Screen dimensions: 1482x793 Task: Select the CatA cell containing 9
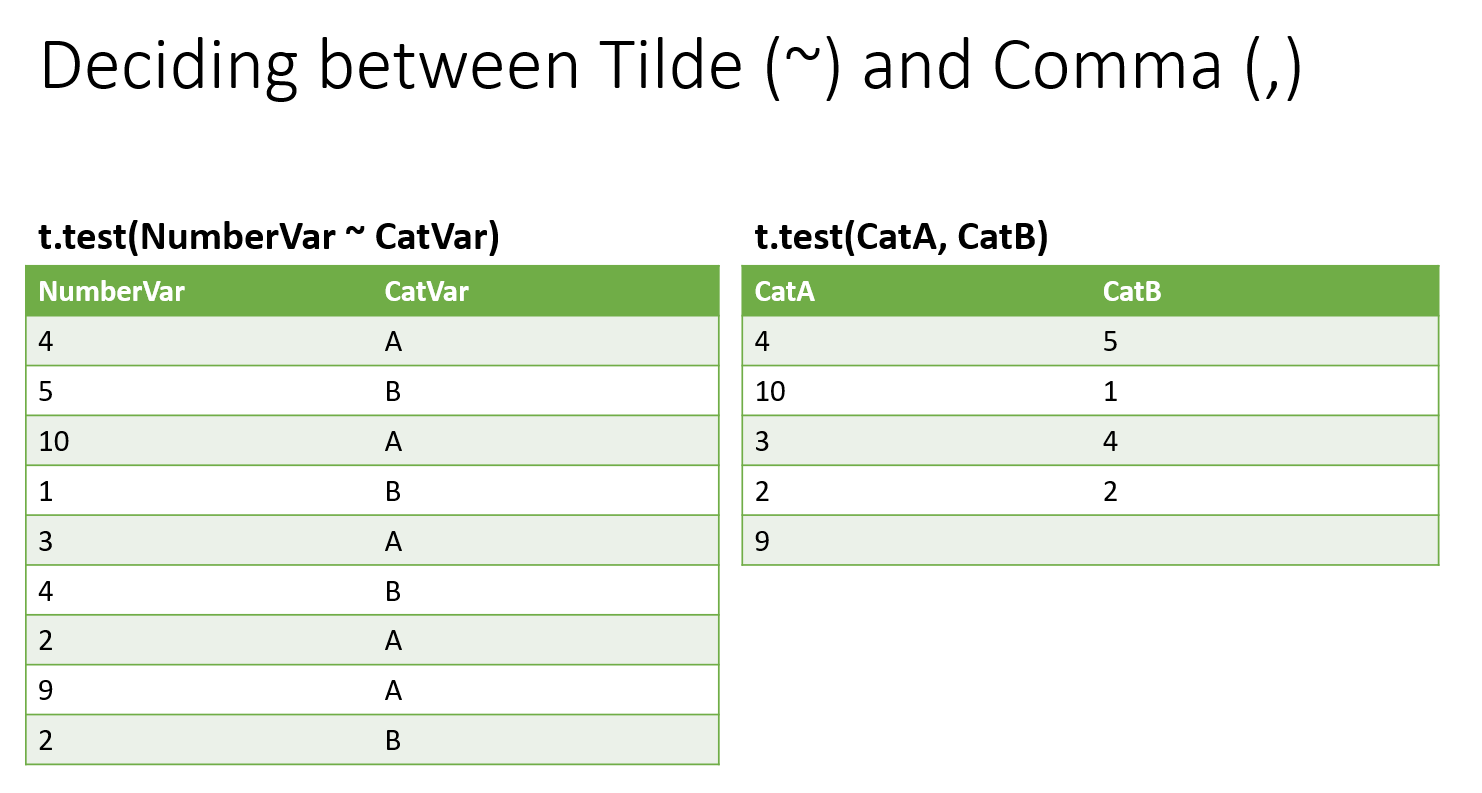916,540
